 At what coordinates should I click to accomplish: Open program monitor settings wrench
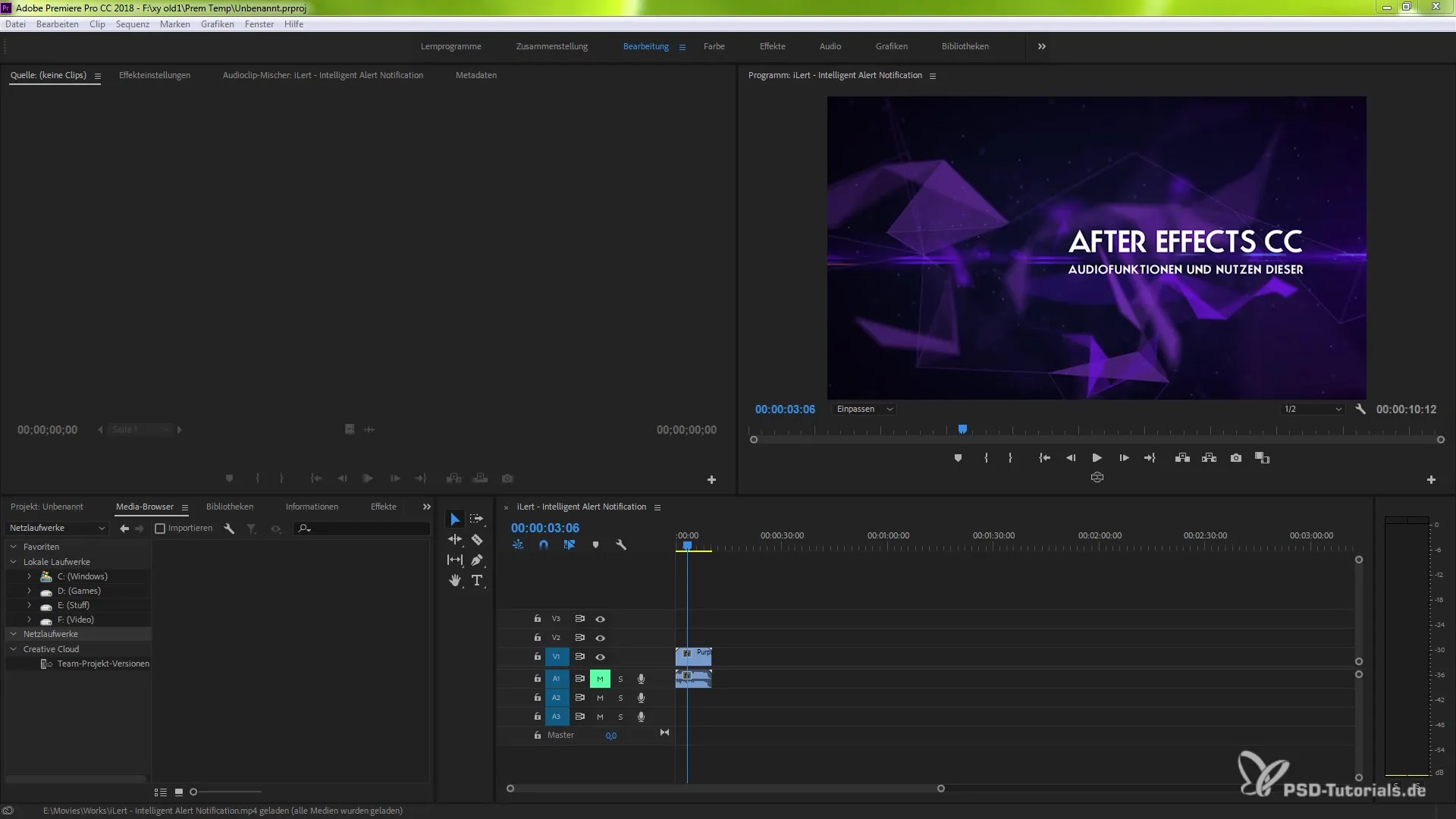[x=1360, y=409]
